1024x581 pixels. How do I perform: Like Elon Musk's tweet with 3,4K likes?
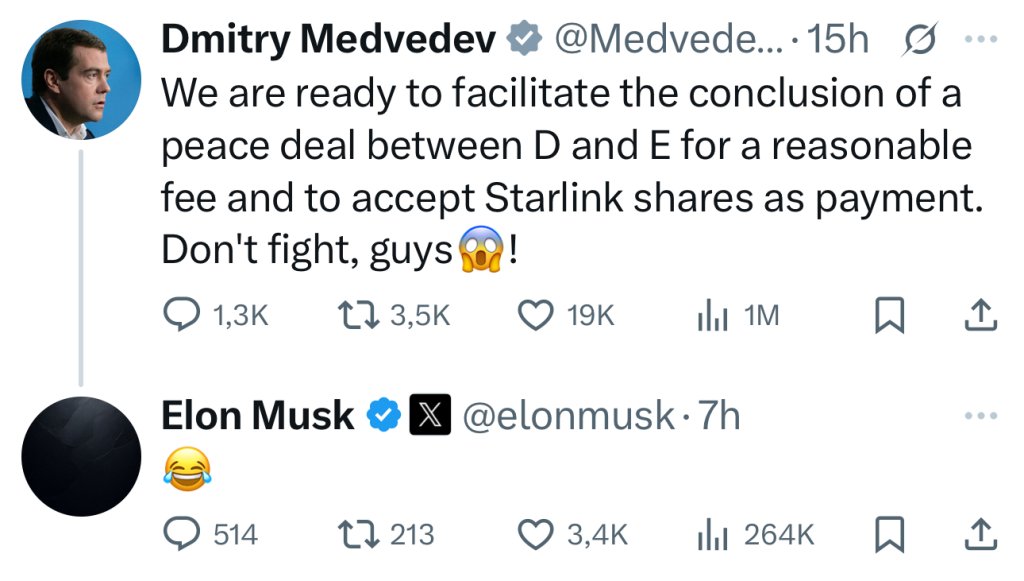click(x=536, y=535)
